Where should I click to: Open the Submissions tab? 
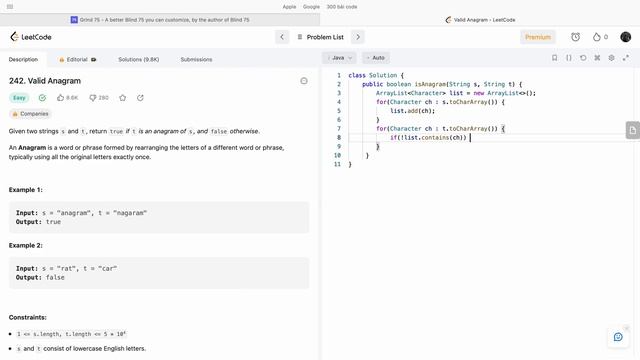(x=196, y=60)
